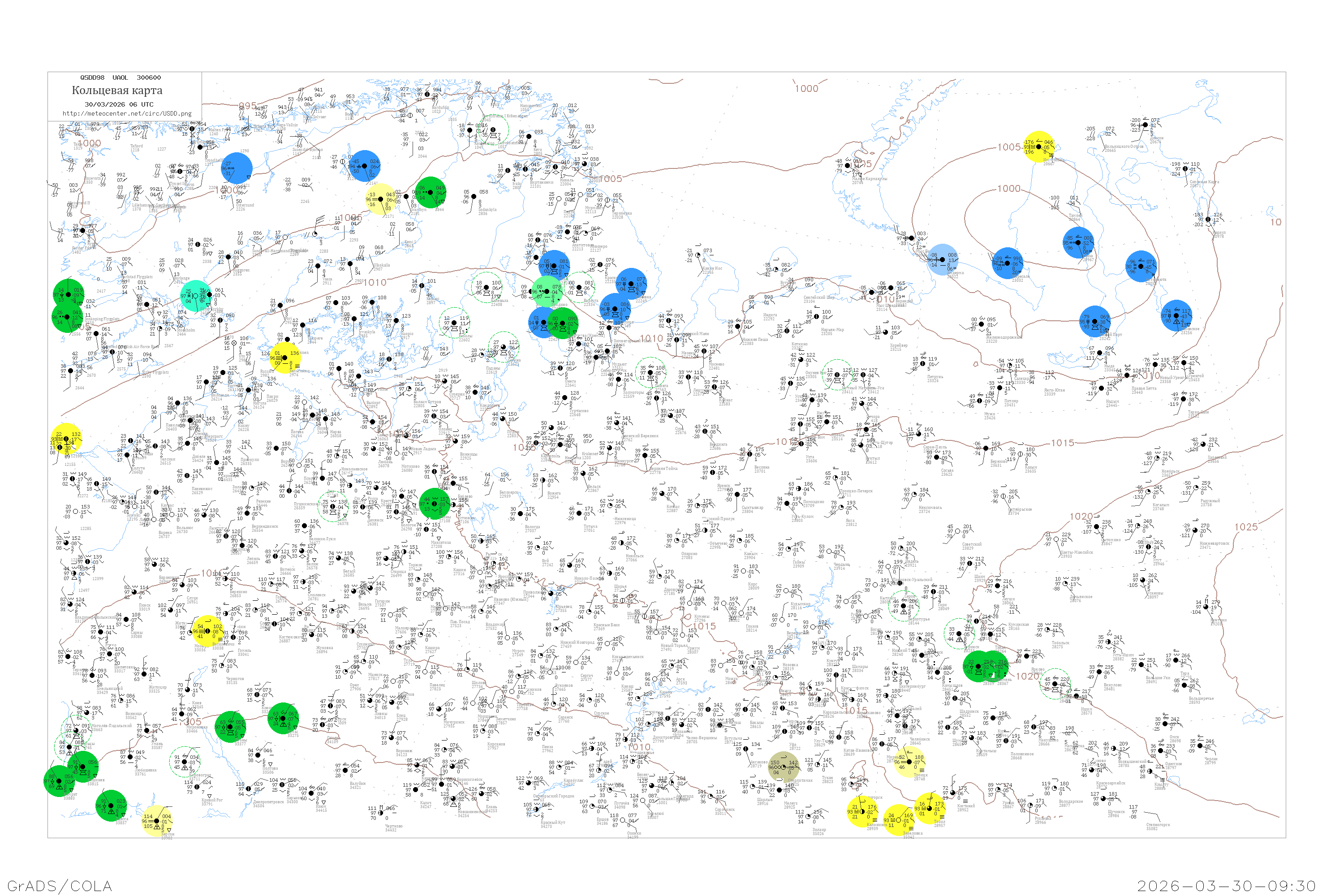The width and height of the screenshot is (1344, 896).
Task: Click the large blue snow circle near Trondheim
Action: (236, 168)
